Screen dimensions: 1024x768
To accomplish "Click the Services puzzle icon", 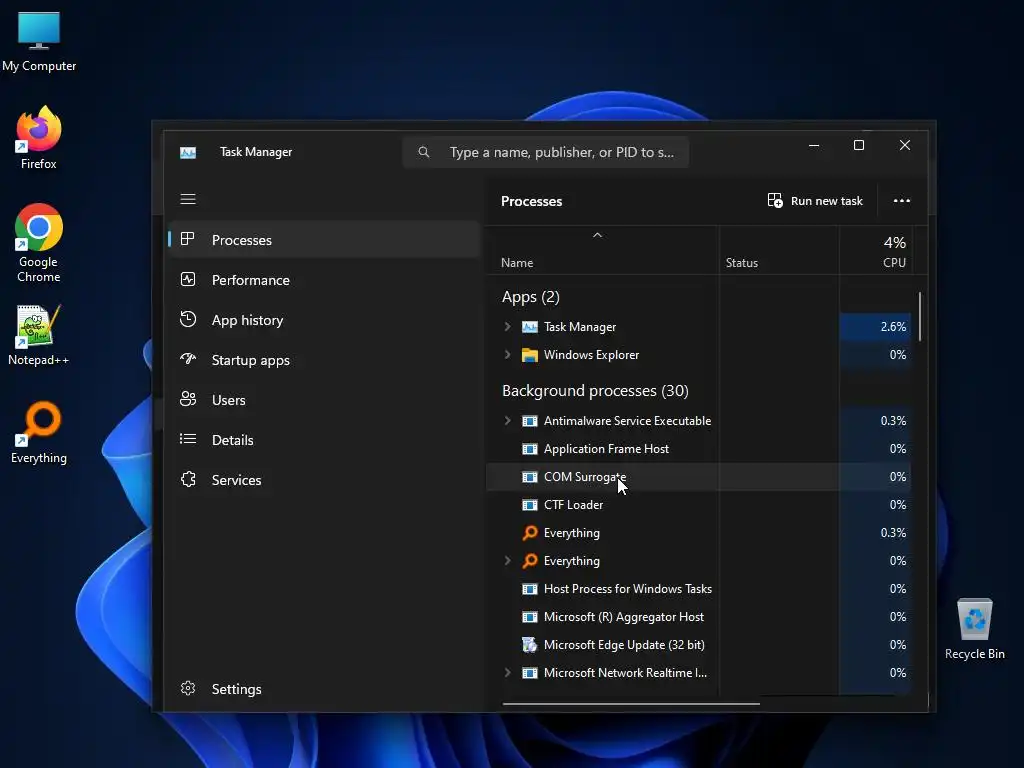I will (x=188, y=479).
